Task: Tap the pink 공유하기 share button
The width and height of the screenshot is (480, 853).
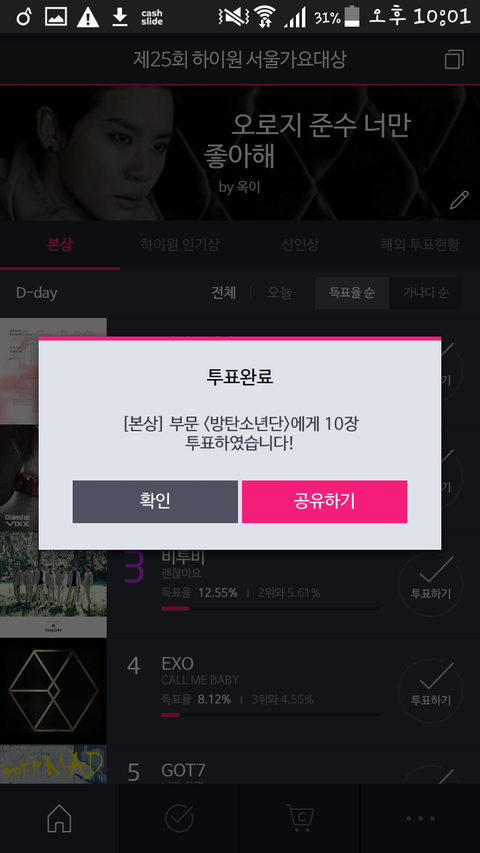Action: tap(324, 501)
